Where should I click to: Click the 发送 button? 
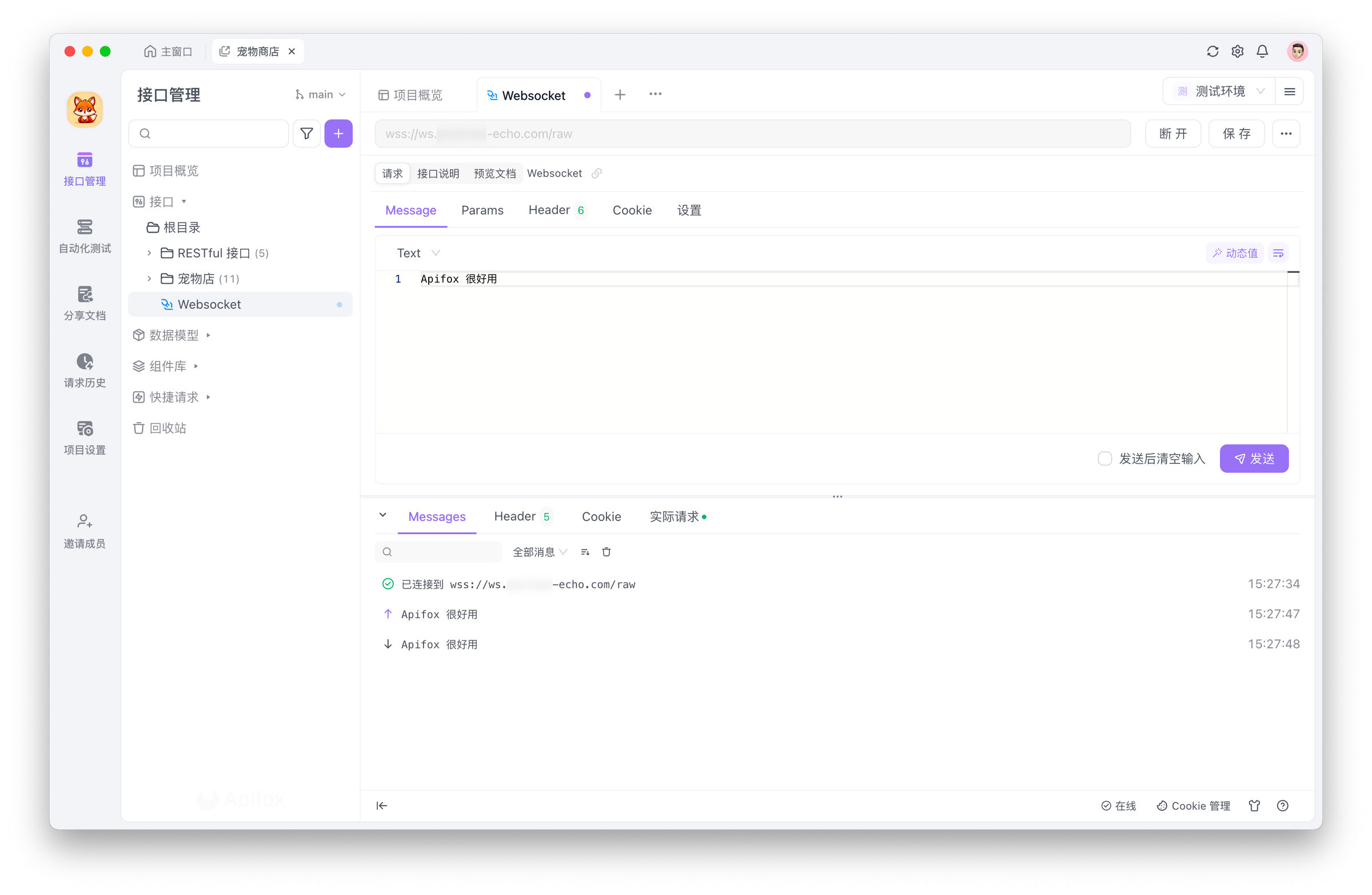pyautogui.click(x=1254, y=459)
